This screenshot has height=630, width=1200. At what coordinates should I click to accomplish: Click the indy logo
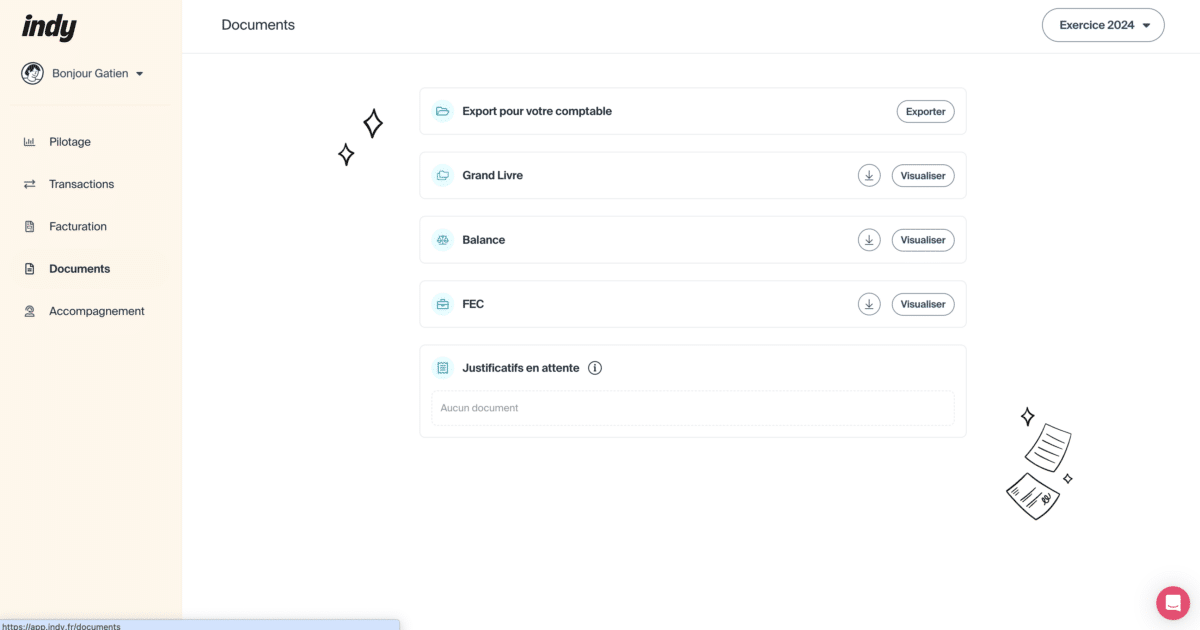[48, 26]
